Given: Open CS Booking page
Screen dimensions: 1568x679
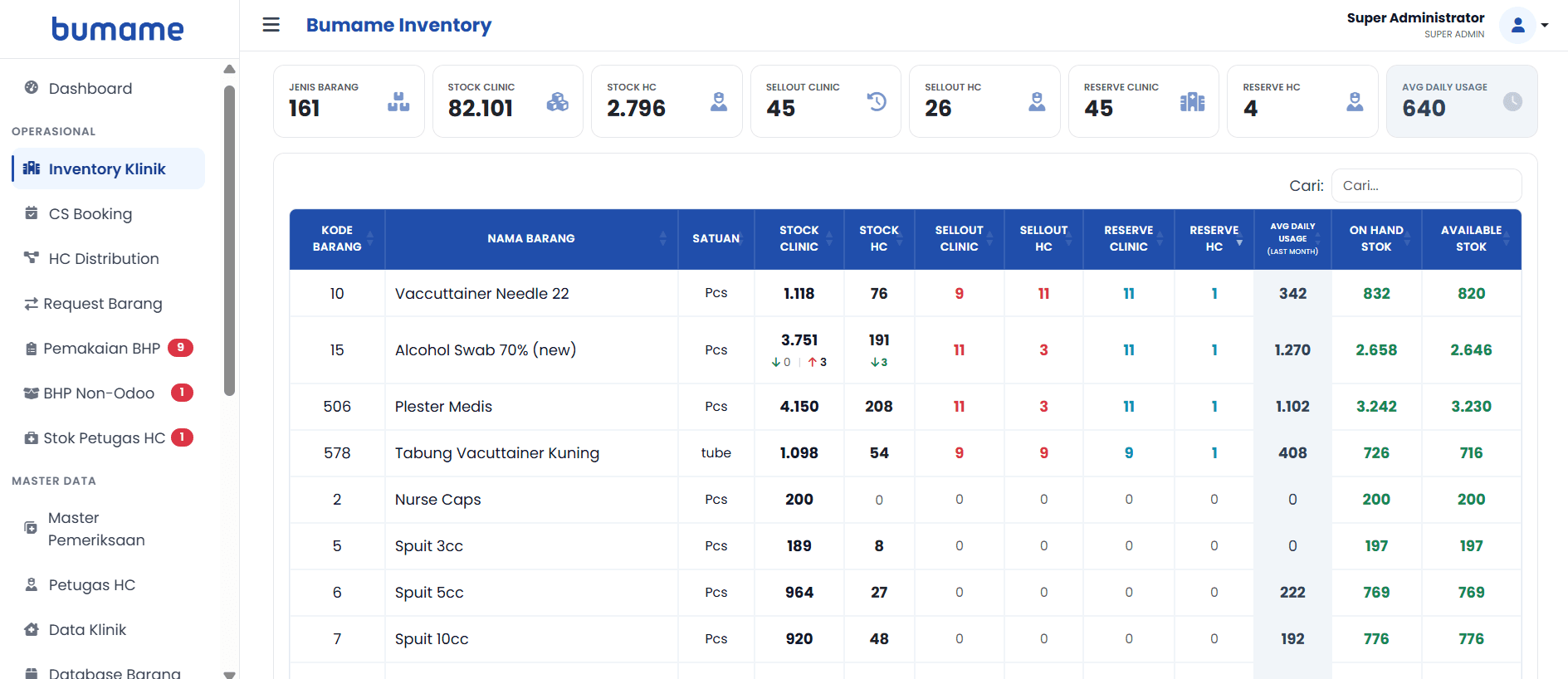Looking at the screenshot, I should (x=108, y=214).
